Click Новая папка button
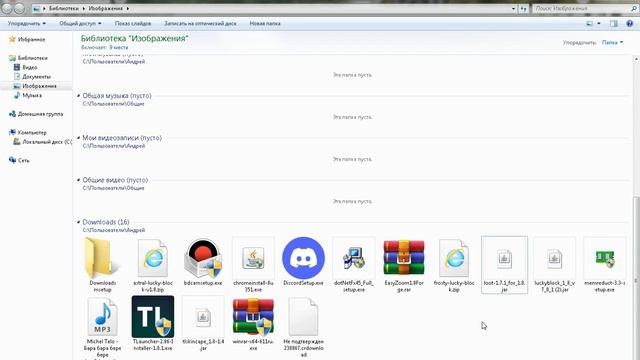Image resolution: width=640 pixels, height=360 pixels. pos(265,23)
